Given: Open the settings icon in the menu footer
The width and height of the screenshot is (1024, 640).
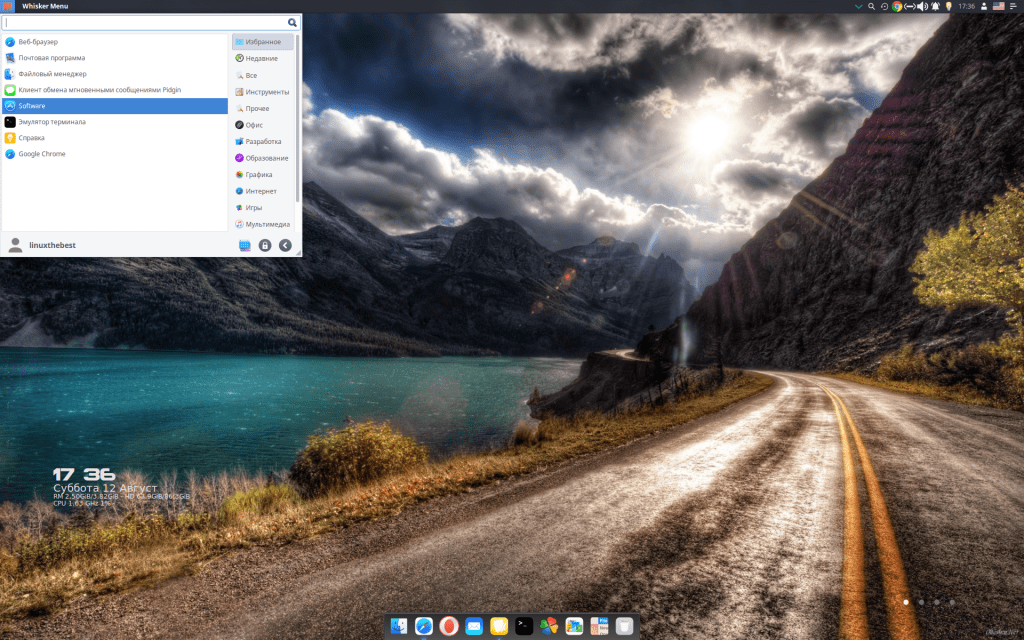Looking at the screenshot, I should click(245, 246).
